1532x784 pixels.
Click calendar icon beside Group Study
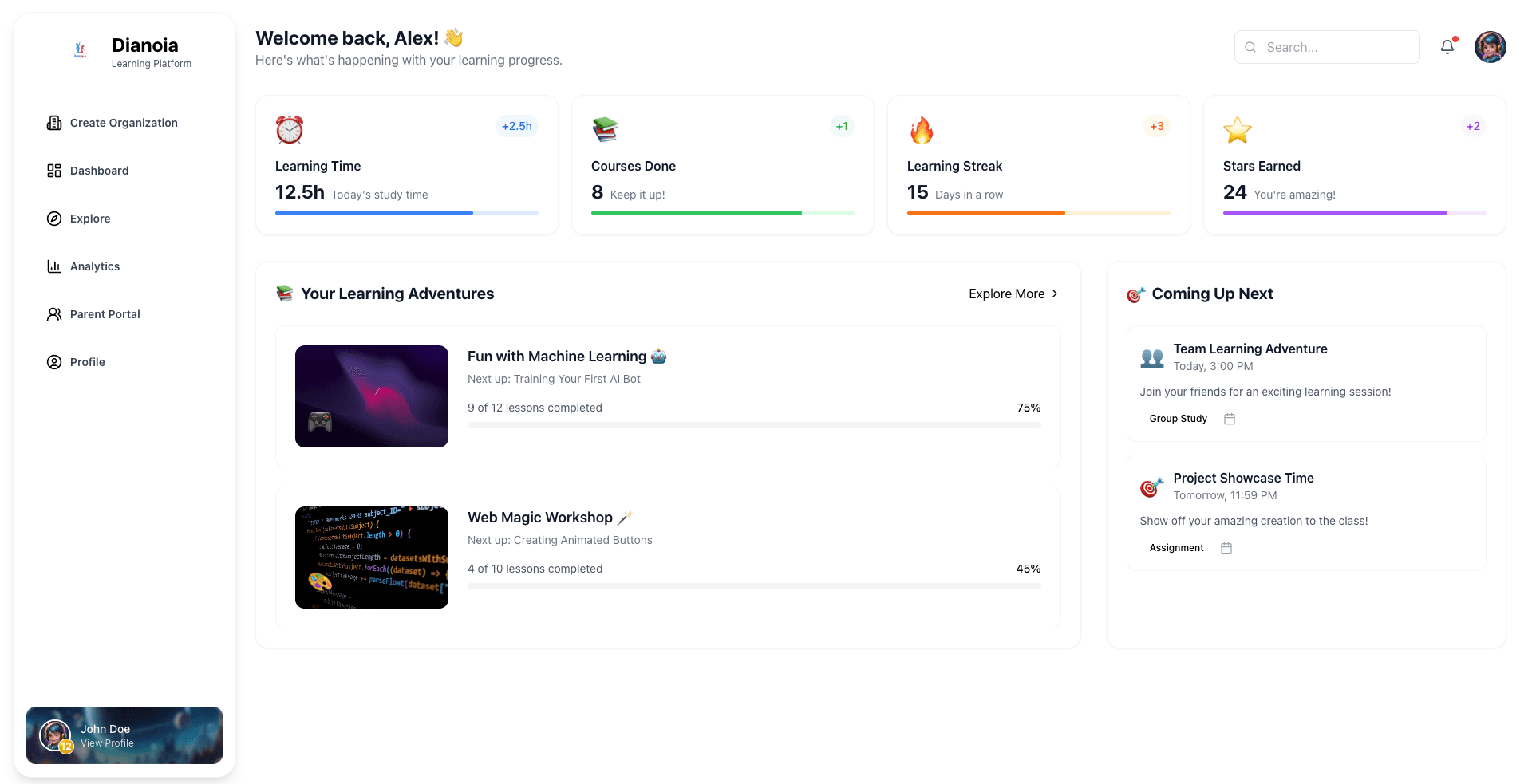[1230, 419]
